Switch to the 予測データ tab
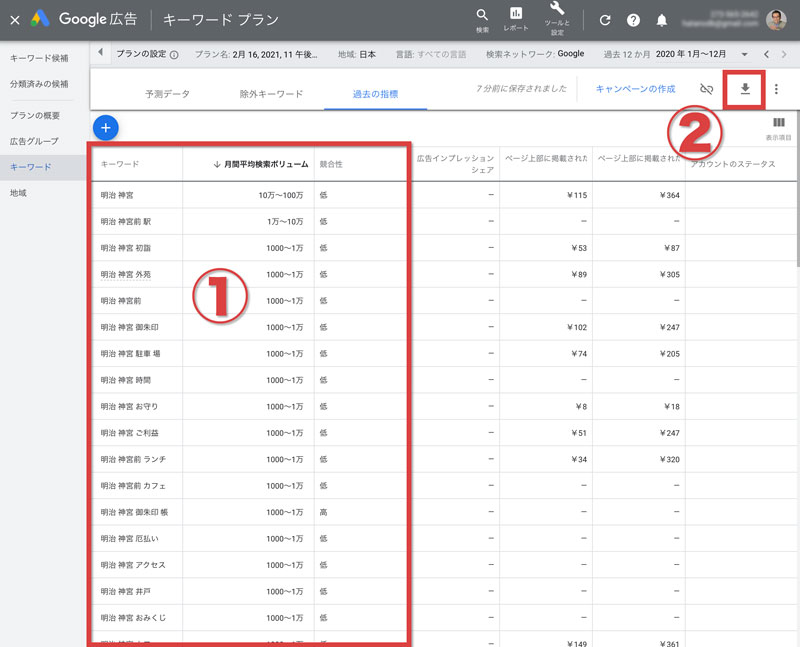The width and height of the screenshot is (800, 647). point(167,94)
